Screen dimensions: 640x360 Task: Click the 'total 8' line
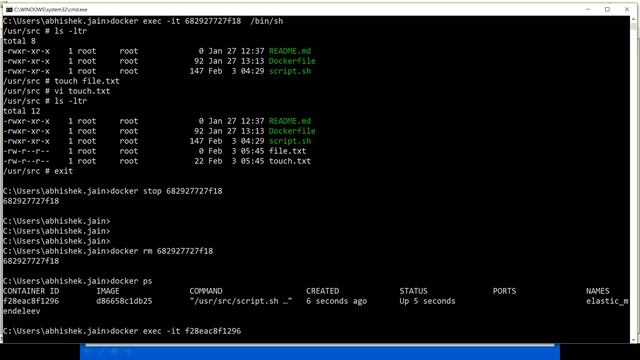click(x=19, y=41)
